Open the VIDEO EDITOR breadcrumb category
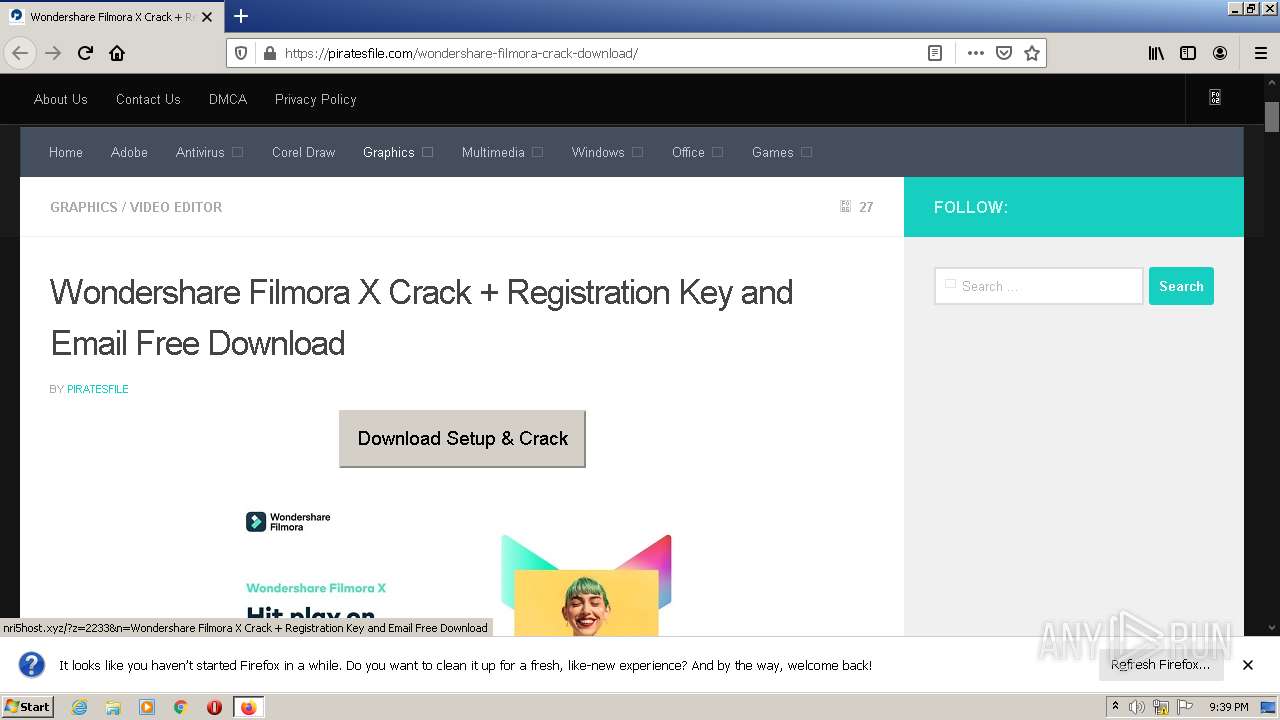The image size is (1280, 720). (x=176, y=207)
